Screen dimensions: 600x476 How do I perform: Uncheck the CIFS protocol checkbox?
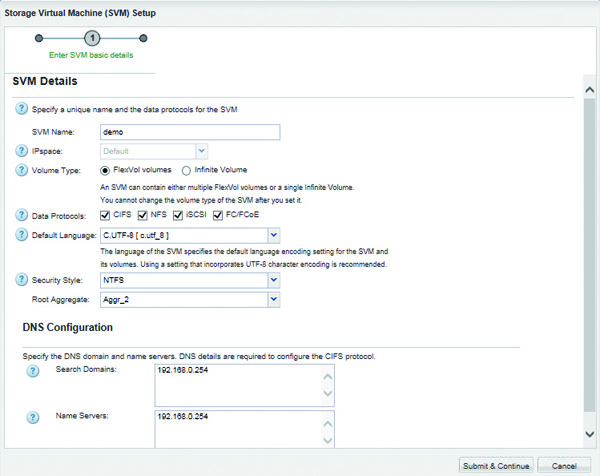tap(105, 215)
